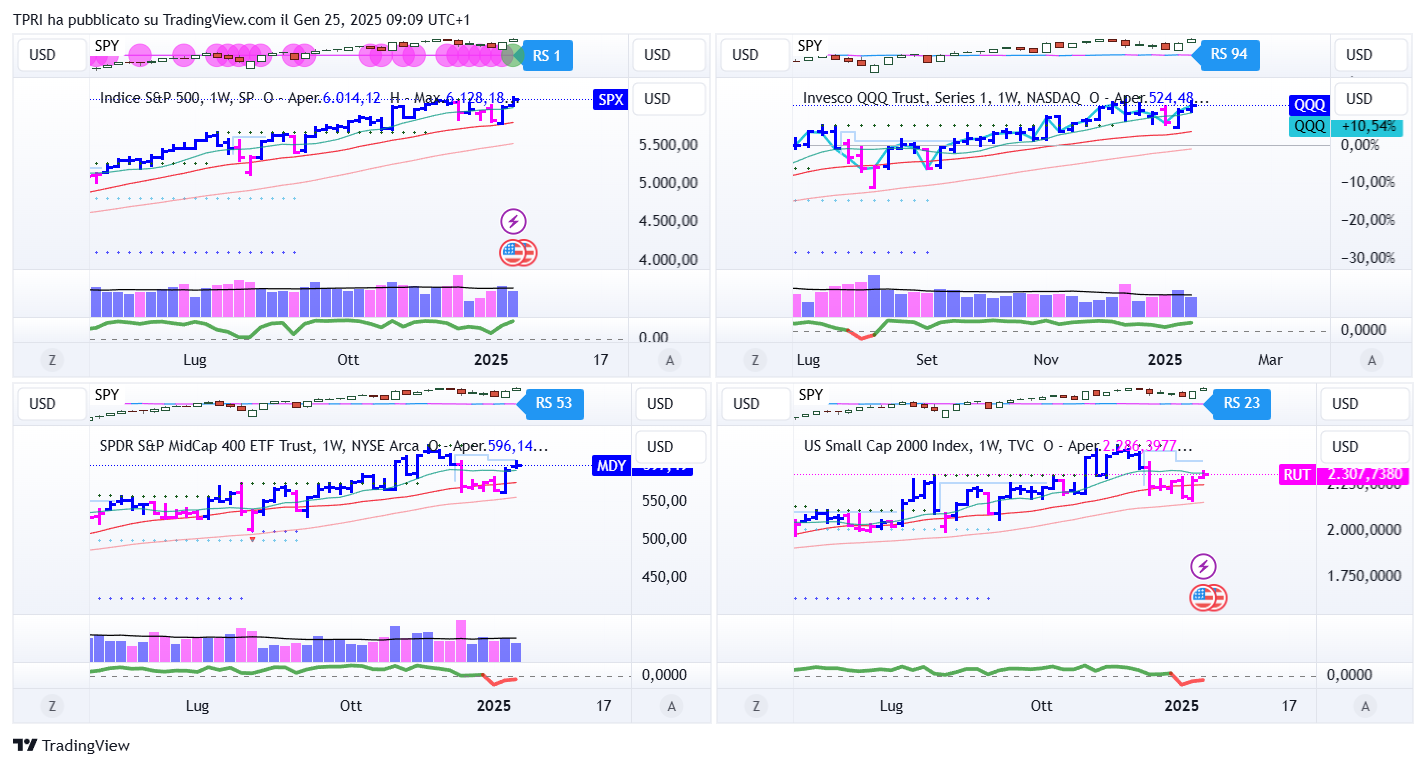
Task: Click the Z timezone button under the S&P 500 chart
Action: pos(51,360)
